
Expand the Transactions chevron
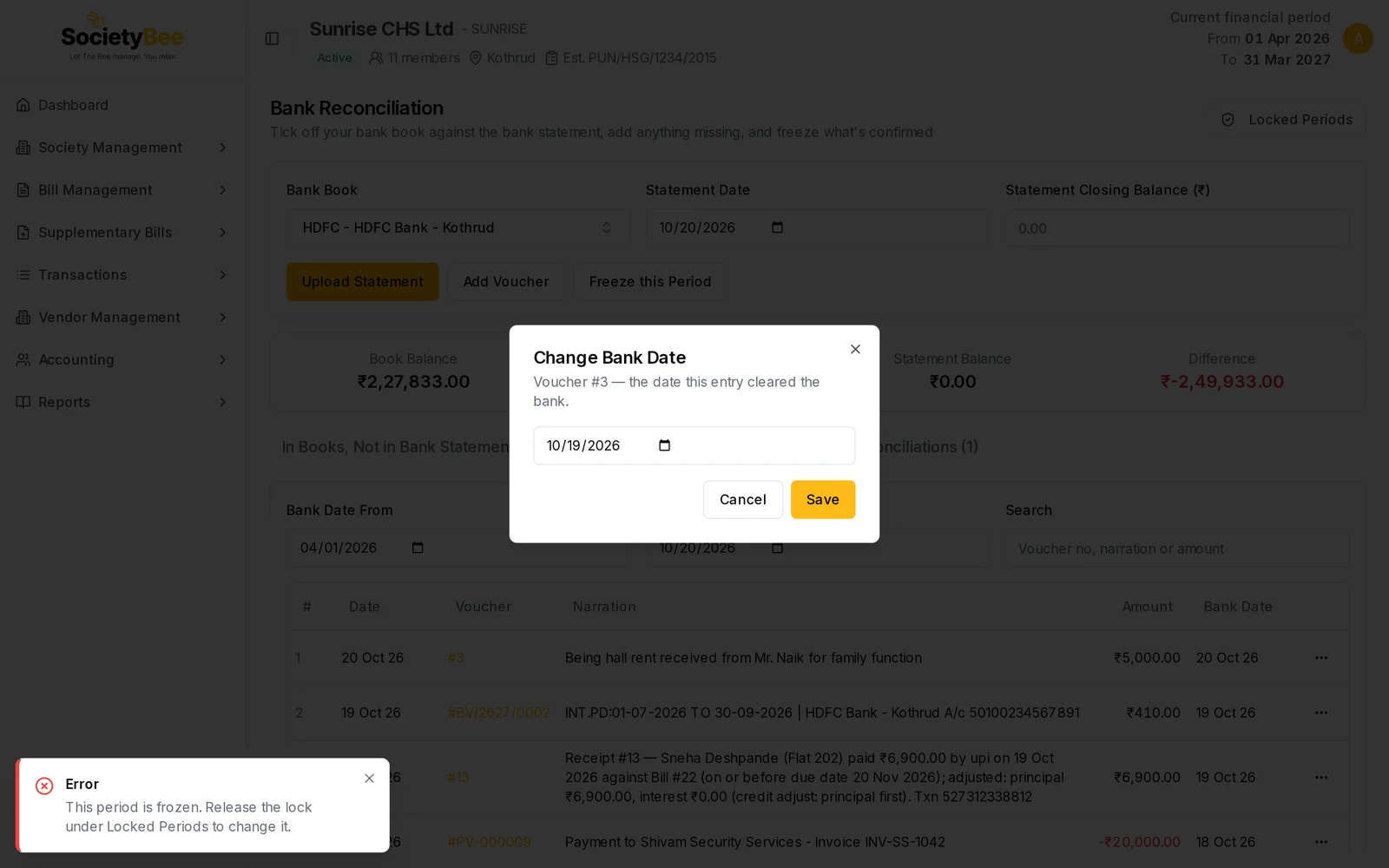tap(223, 275)
